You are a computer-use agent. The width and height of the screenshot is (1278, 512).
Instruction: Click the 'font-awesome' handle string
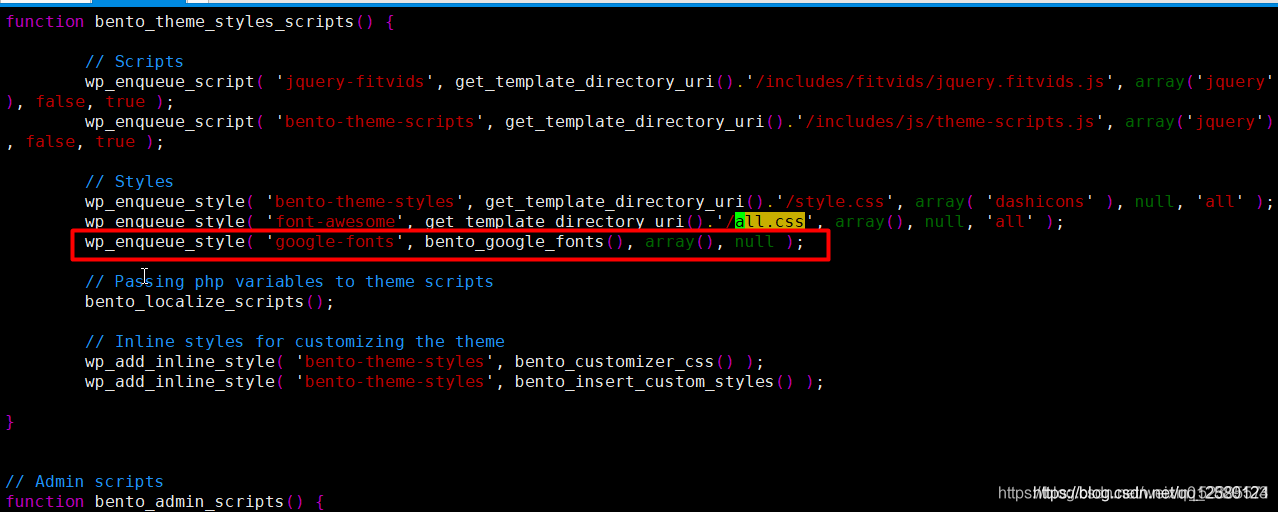pyautogui.click(x=335, y=221)
